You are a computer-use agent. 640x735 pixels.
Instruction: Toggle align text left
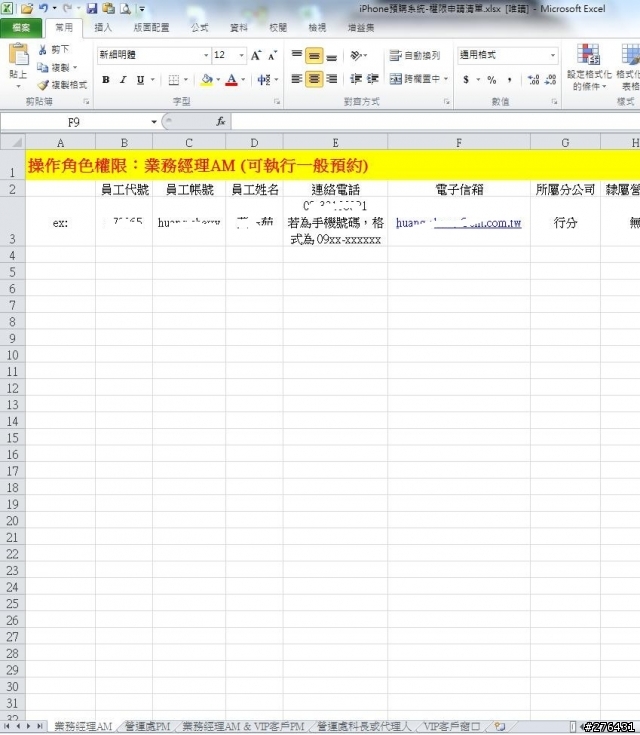pyautogui.click(x=297, y=79)
